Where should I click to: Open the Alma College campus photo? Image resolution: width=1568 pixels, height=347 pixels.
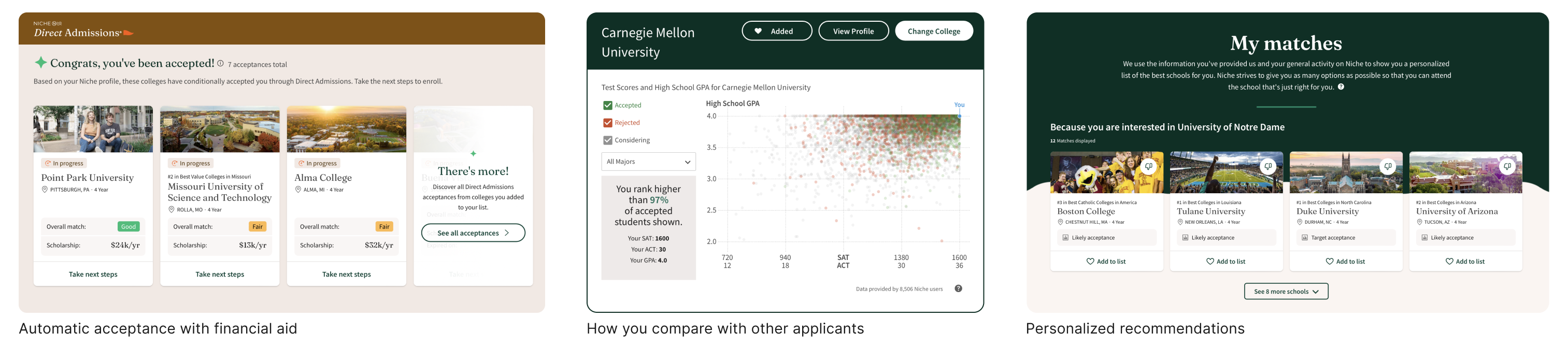[346, 129]
